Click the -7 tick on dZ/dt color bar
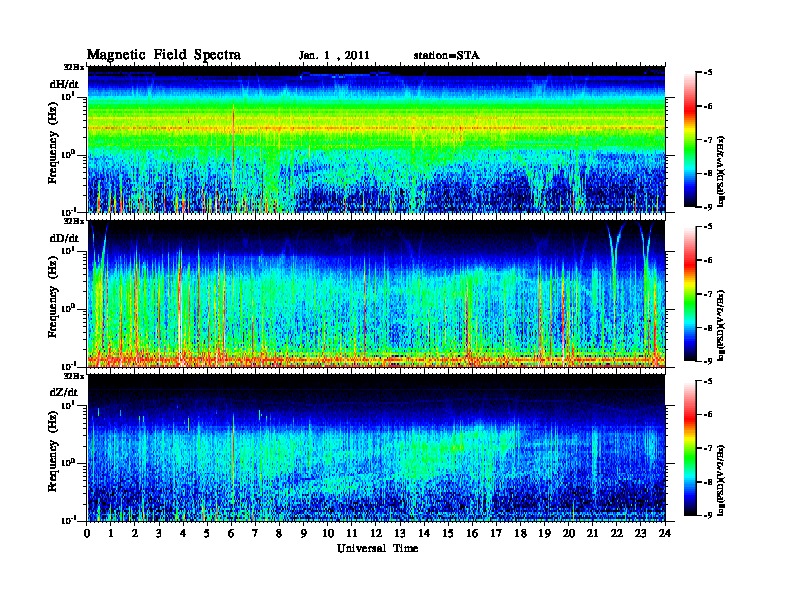 pyautogui.click(x=708, y=448)
